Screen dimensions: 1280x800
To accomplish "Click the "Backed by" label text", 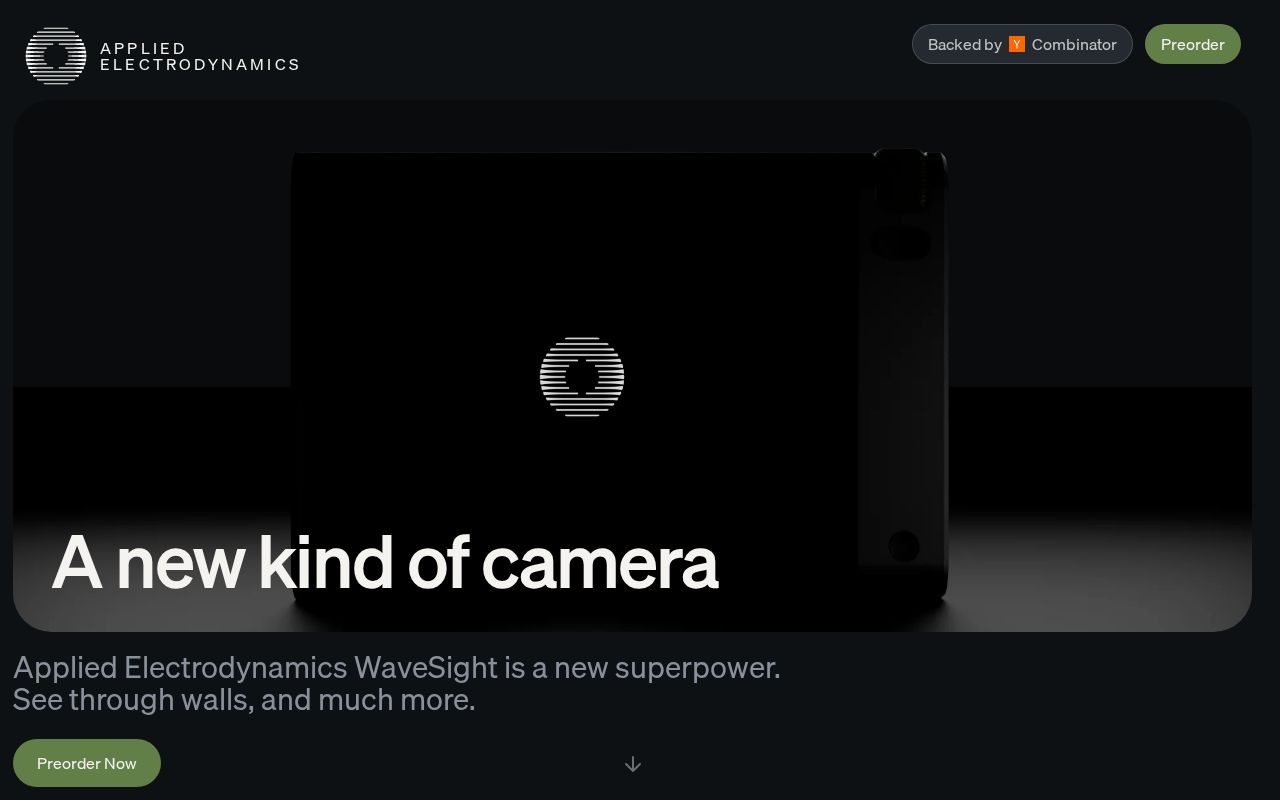I will (965, 44).
